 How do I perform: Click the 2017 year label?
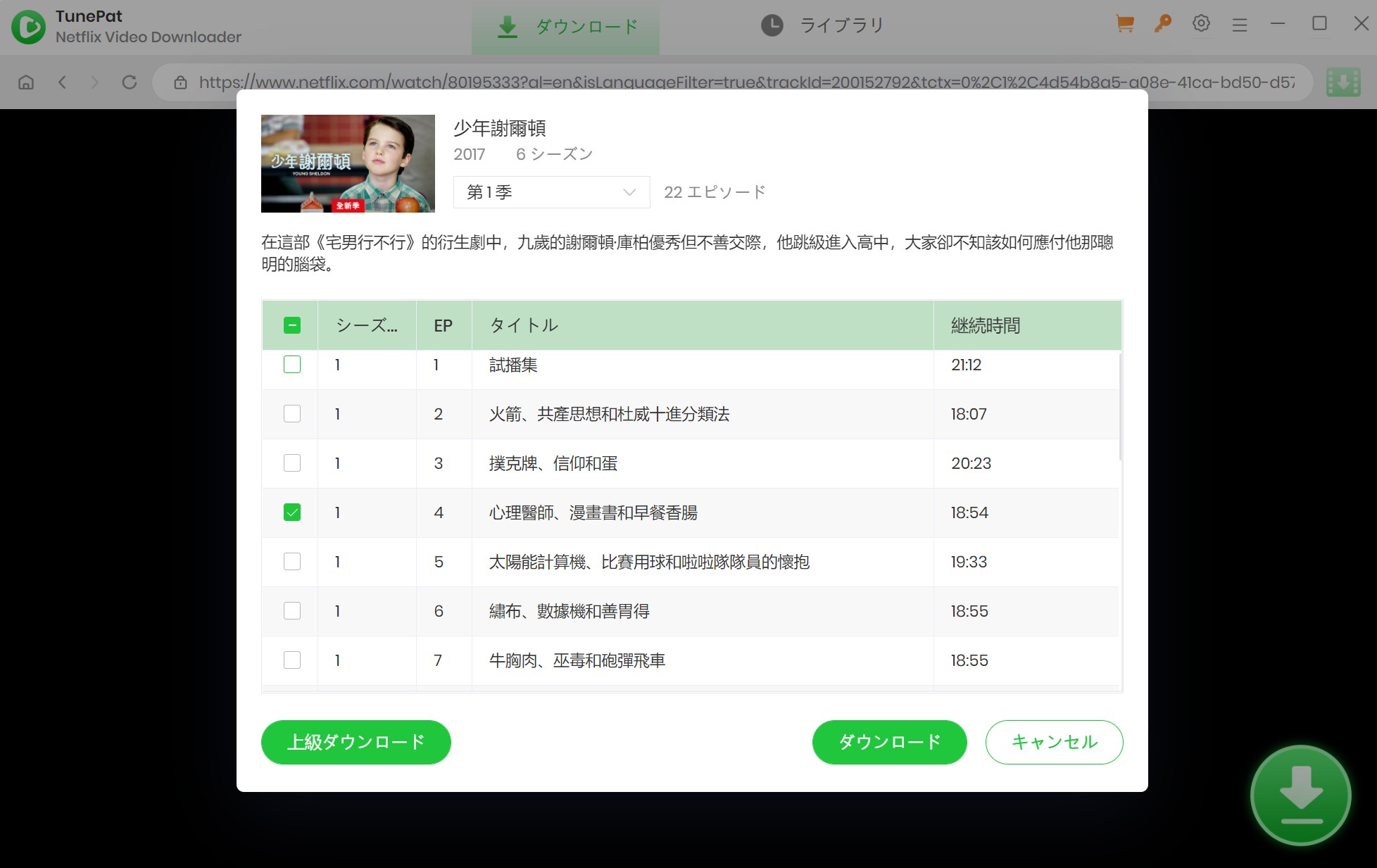pyautogui.click(x=470, y=154)
